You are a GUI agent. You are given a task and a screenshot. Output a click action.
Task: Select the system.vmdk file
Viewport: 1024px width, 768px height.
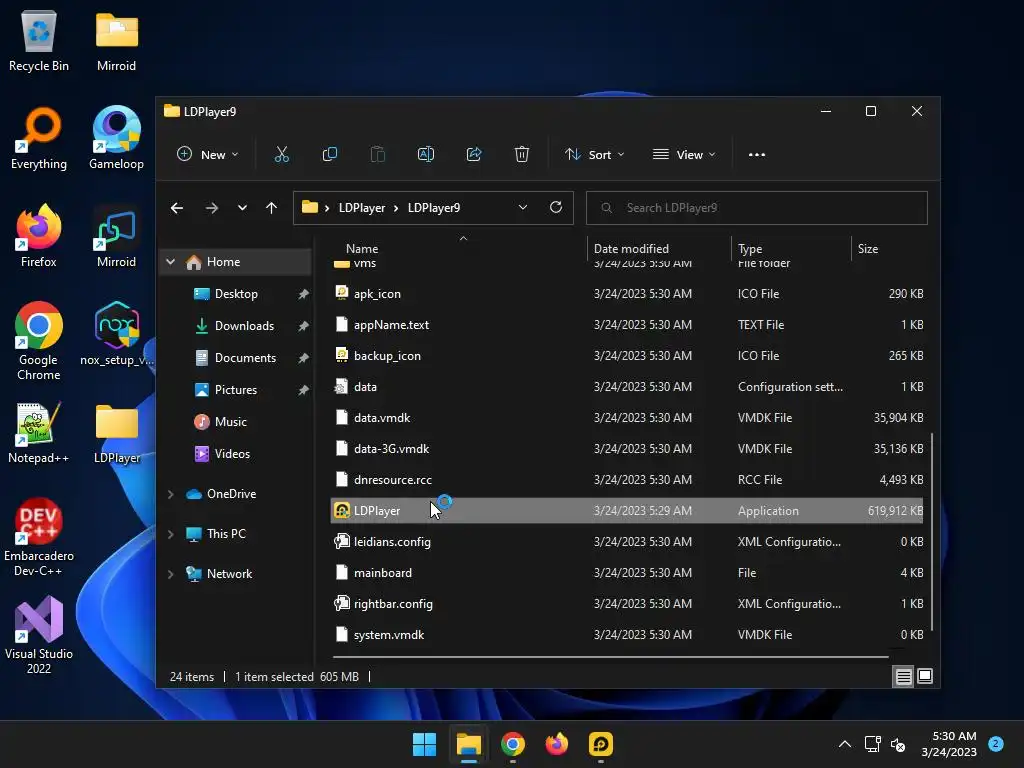tap(627, 635)
